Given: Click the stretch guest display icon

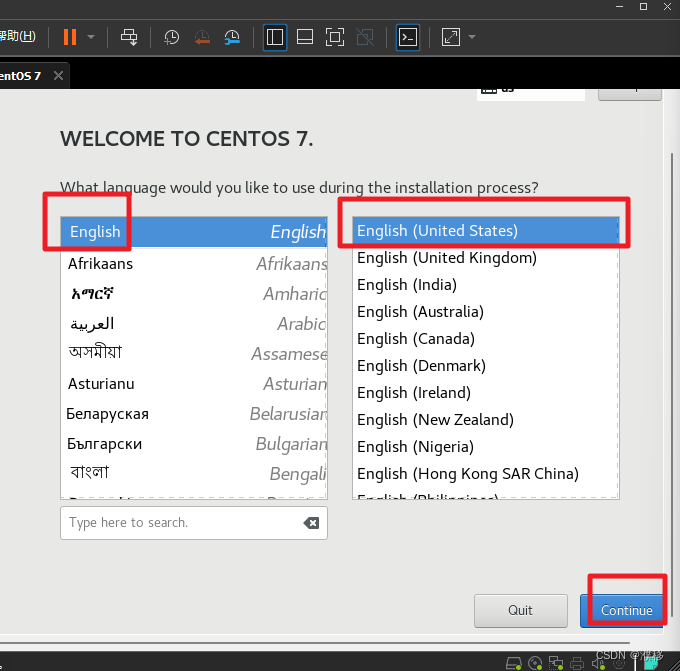Looking at the screenshot, I should tap(451, 37).
